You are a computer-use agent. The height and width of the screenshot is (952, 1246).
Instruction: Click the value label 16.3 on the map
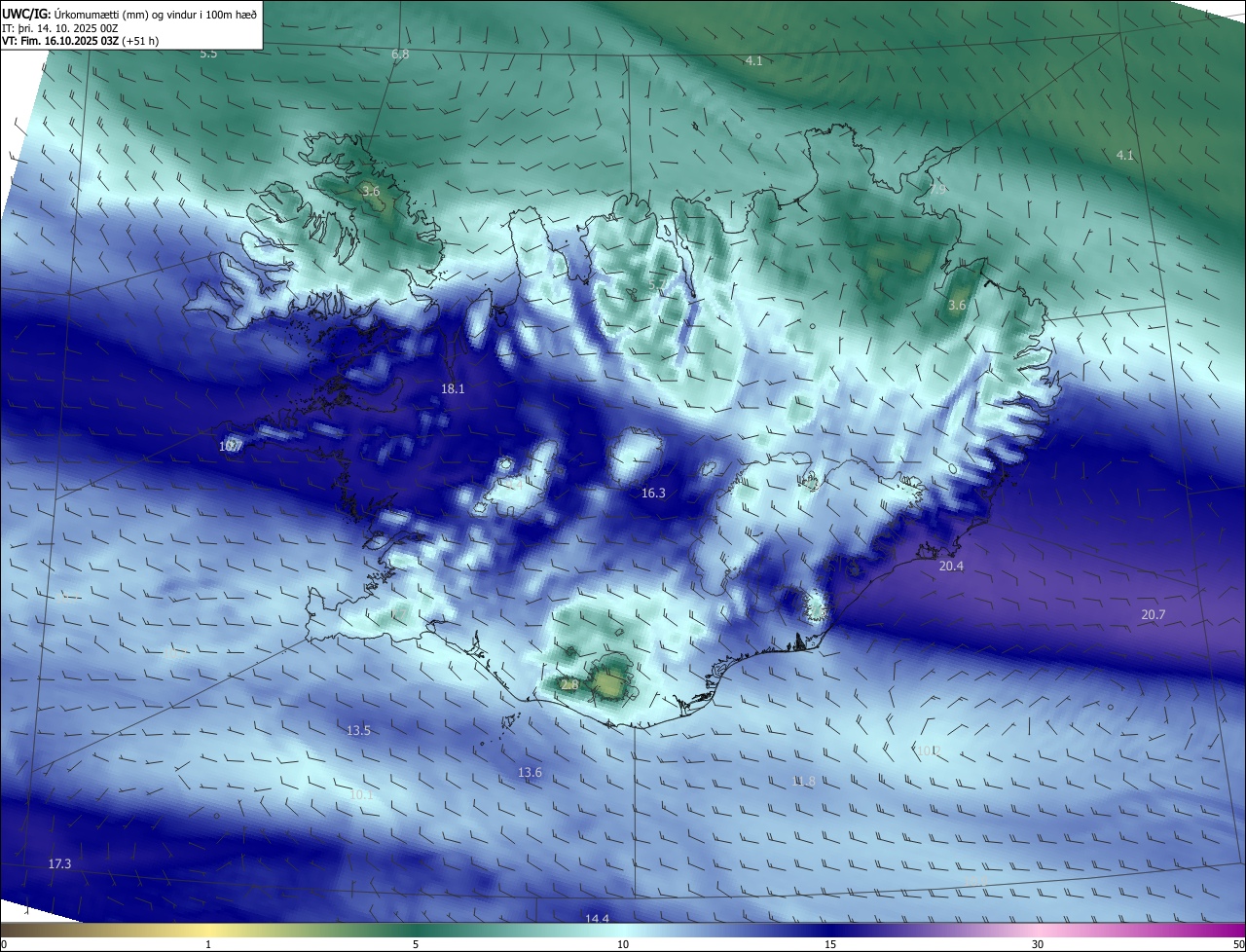[653, 494]
